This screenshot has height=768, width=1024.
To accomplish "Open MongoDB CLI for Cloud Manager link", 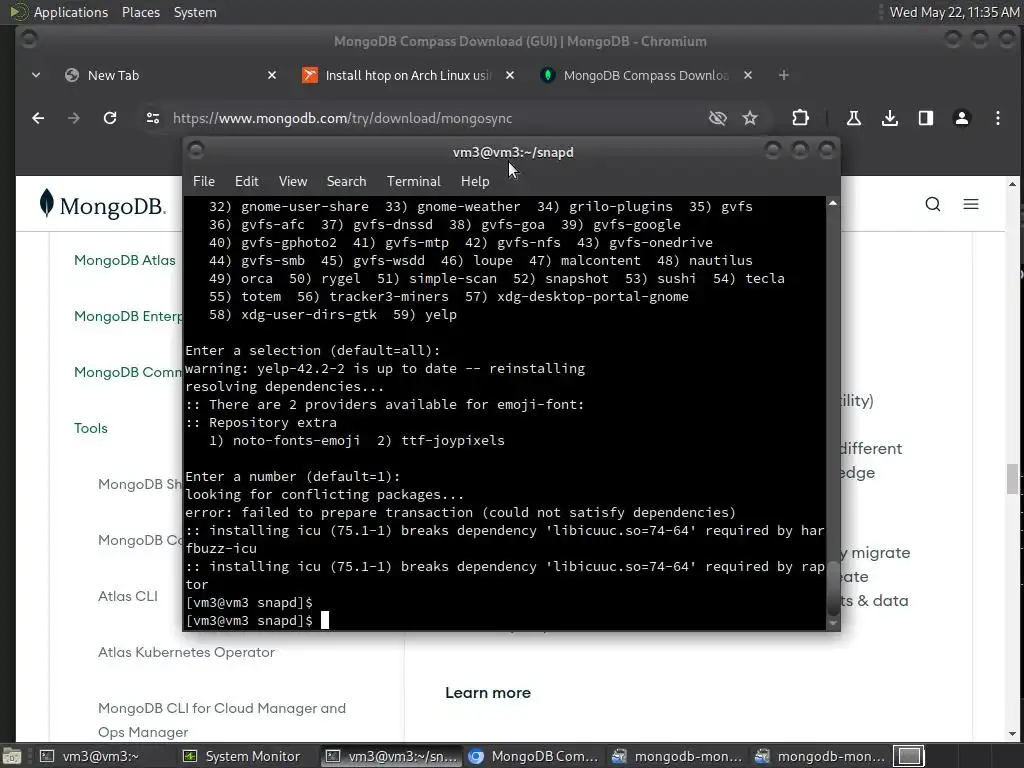I will coord(222,720).
